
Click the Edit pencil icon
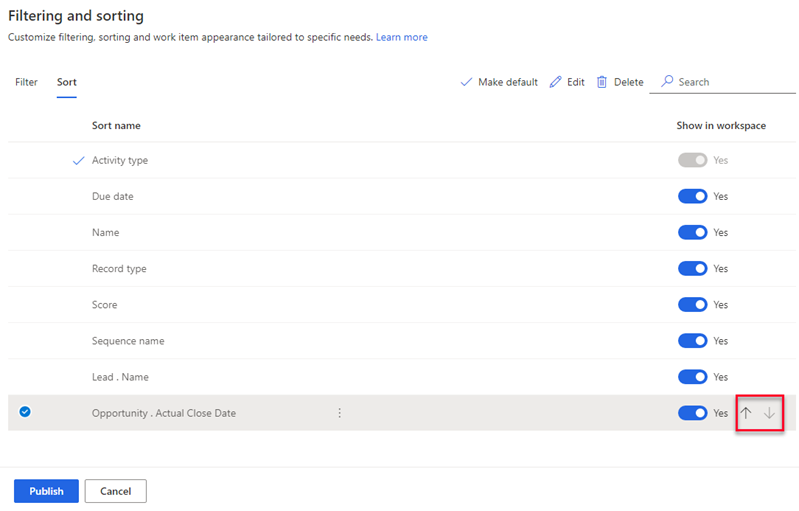pos(555,82)
